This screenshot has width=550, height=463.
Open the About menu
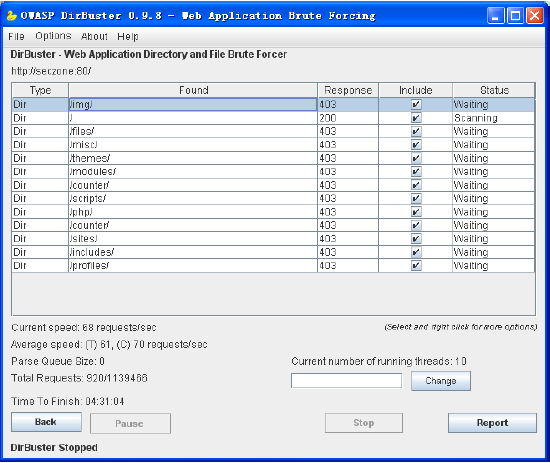click(x=94, y=36)
